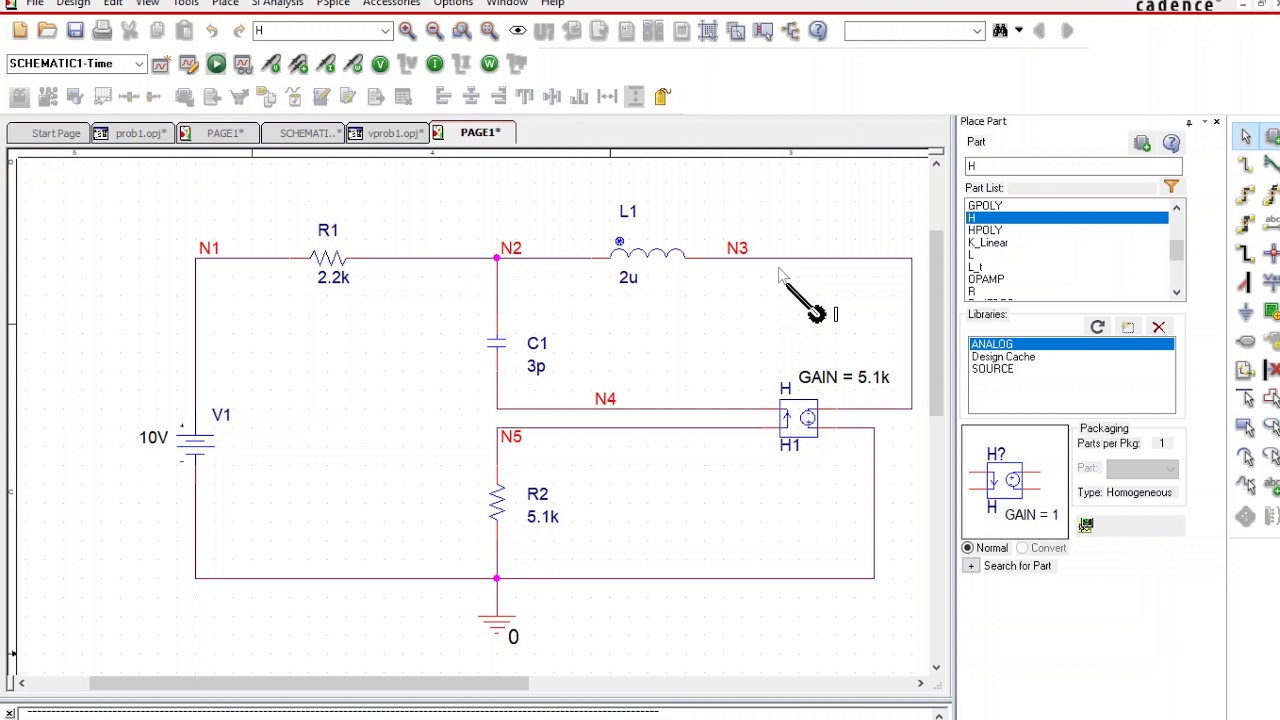Enable bias current display I icon
Image resolution: width=1280 pixels, height=720 pixels.
pos(435,64)
